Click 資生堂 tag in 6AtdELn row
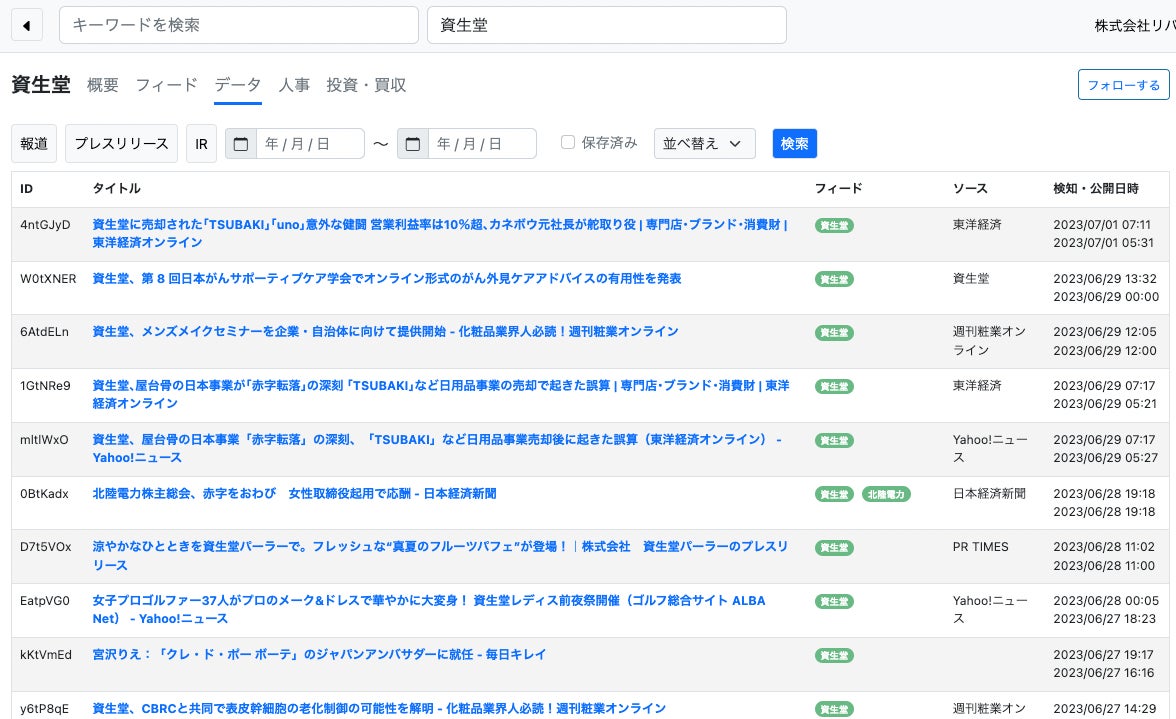The image size is (1176, 719). click(x=834, y=333)
